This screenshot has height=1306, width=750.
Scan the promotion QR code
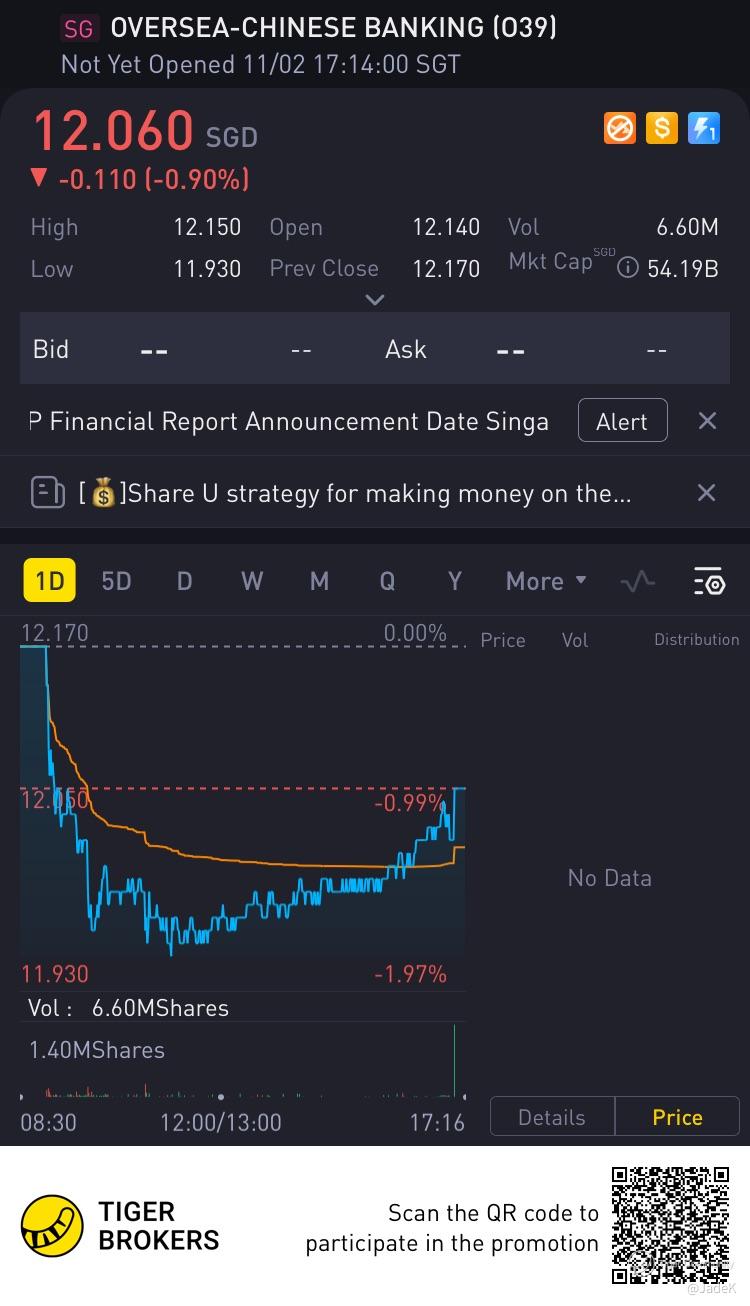pos(670,1224)
